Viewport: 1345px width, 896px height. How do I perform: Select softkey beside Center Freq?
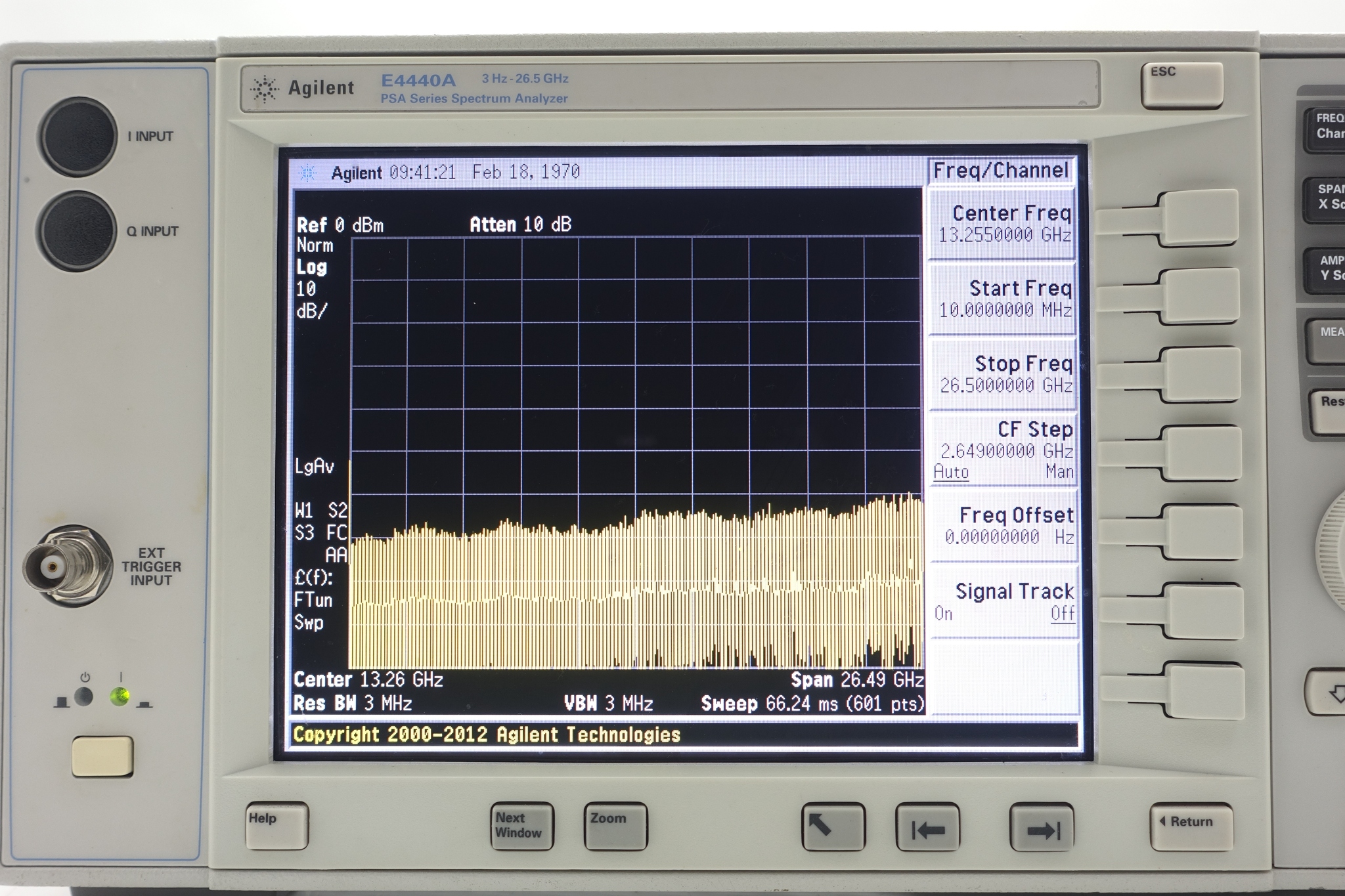[1199, 218]
